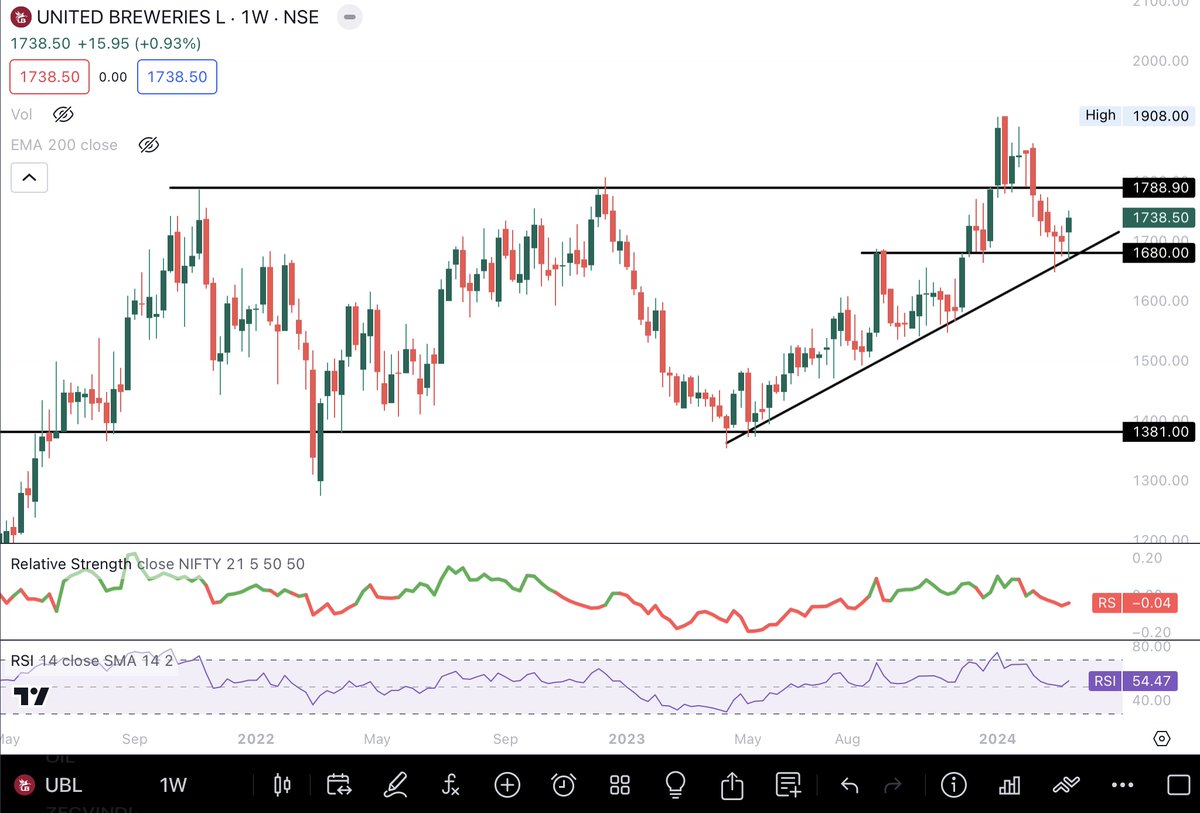1200x813 pixels.
Task: Open the fx indicators panel
Action: coord(451,785)
